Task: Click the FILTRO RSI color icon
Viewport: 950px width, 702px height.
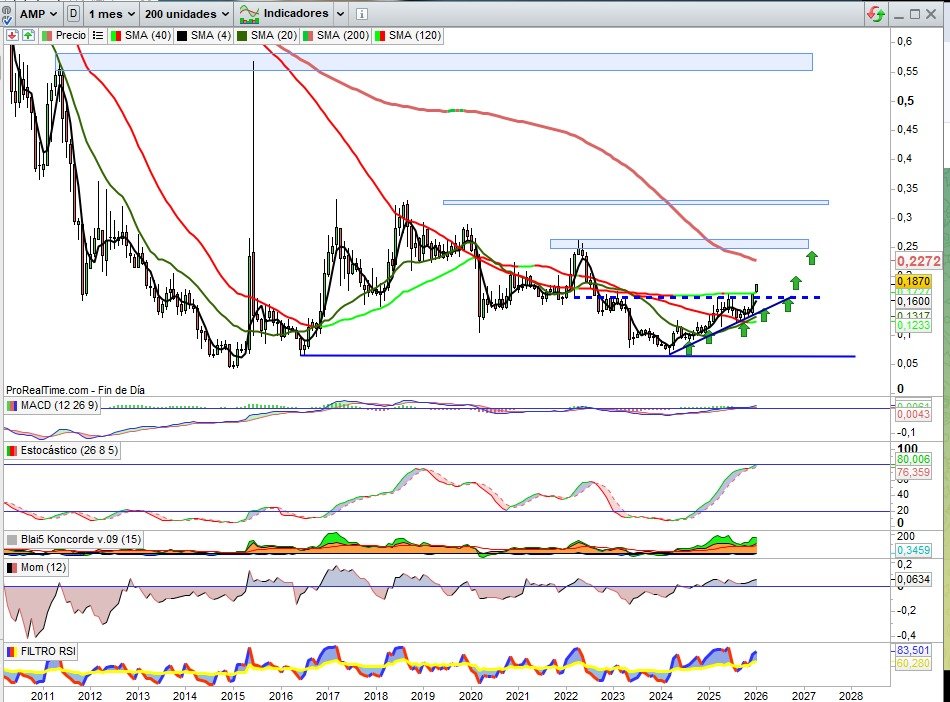Action: tap(12, 652)
